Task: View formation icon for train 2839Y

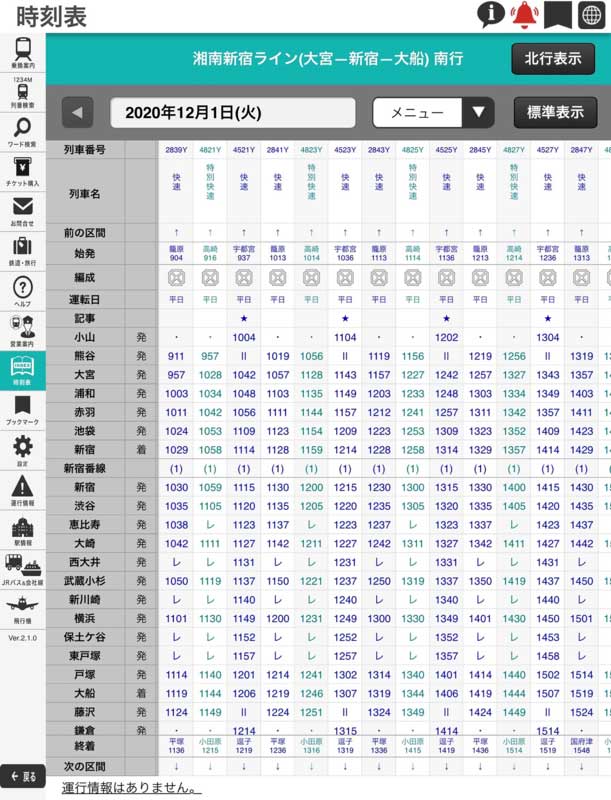Action: pyautogui.click(x=176, y=278)
